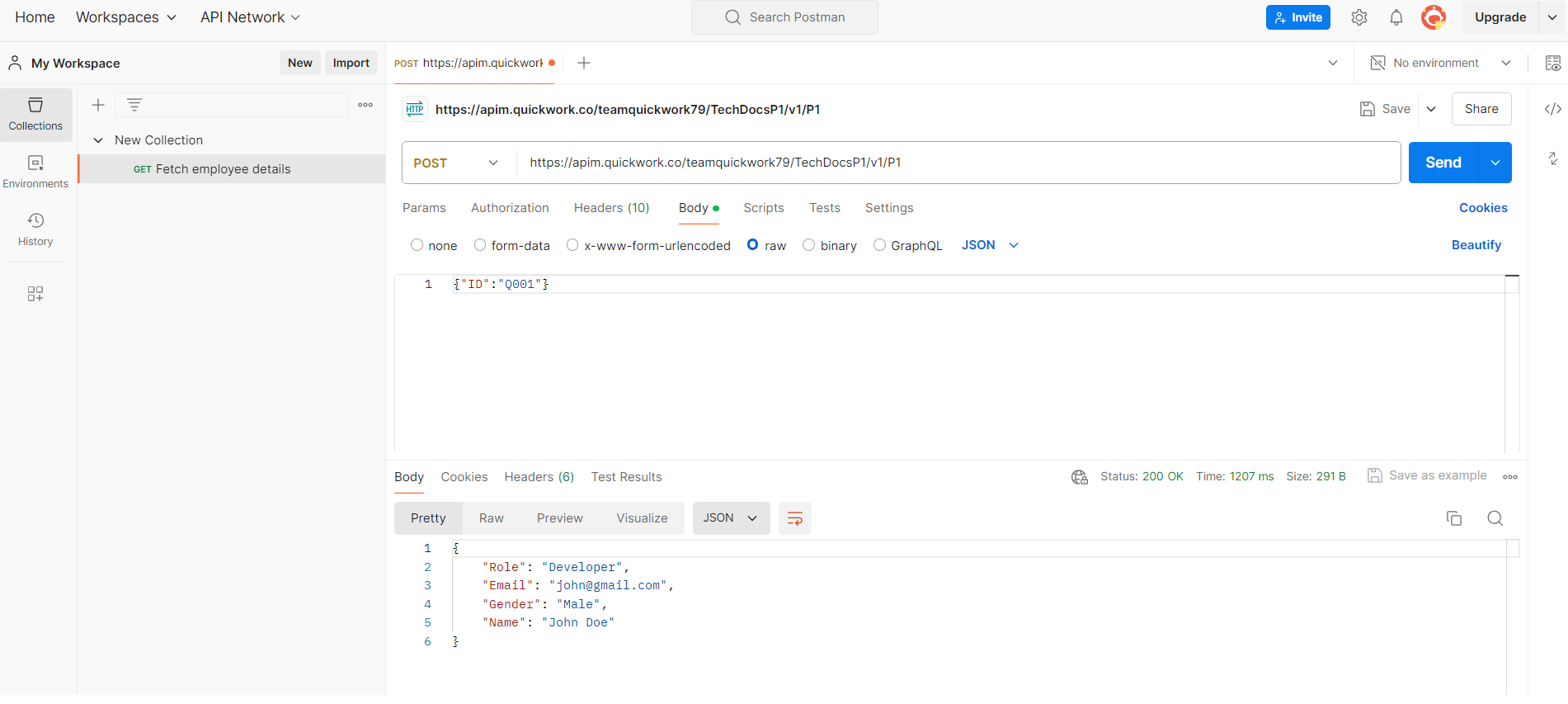The image size is (1568, 704).
Task: Click the Save request button
Action: tap(1386, 109)
